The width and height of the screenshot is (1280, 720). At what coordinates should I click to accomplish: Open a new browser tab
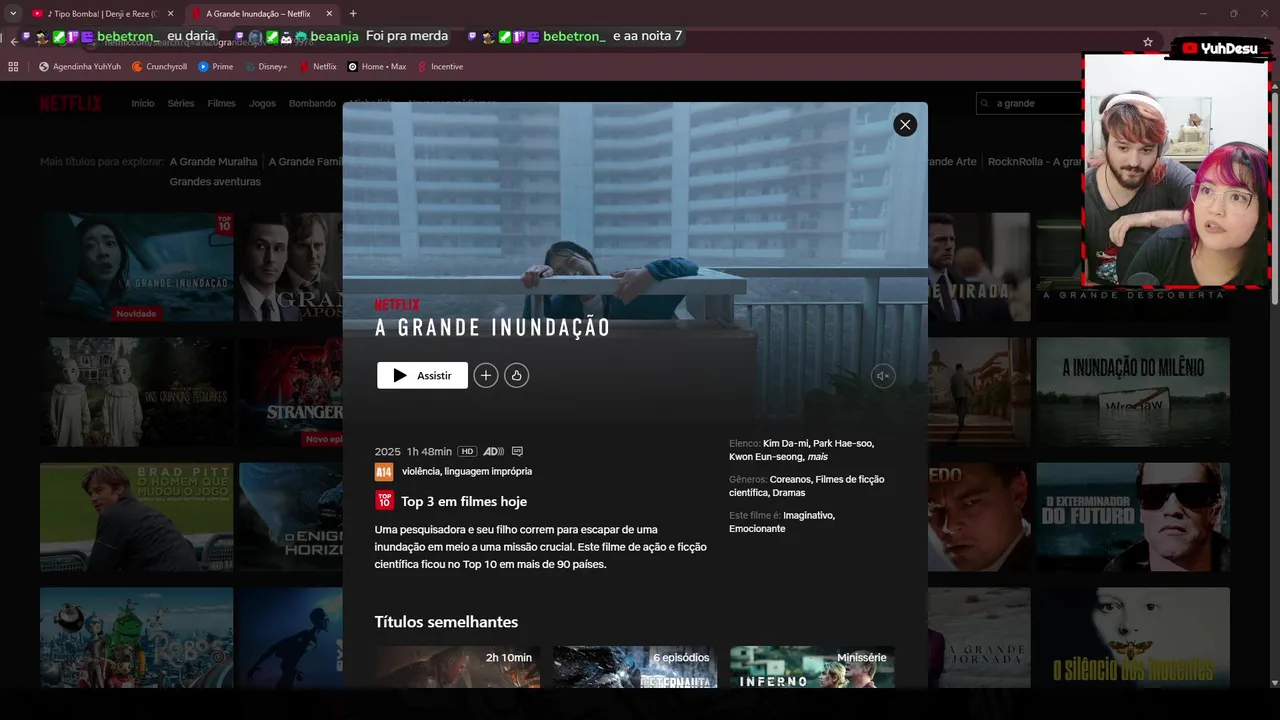353,14
